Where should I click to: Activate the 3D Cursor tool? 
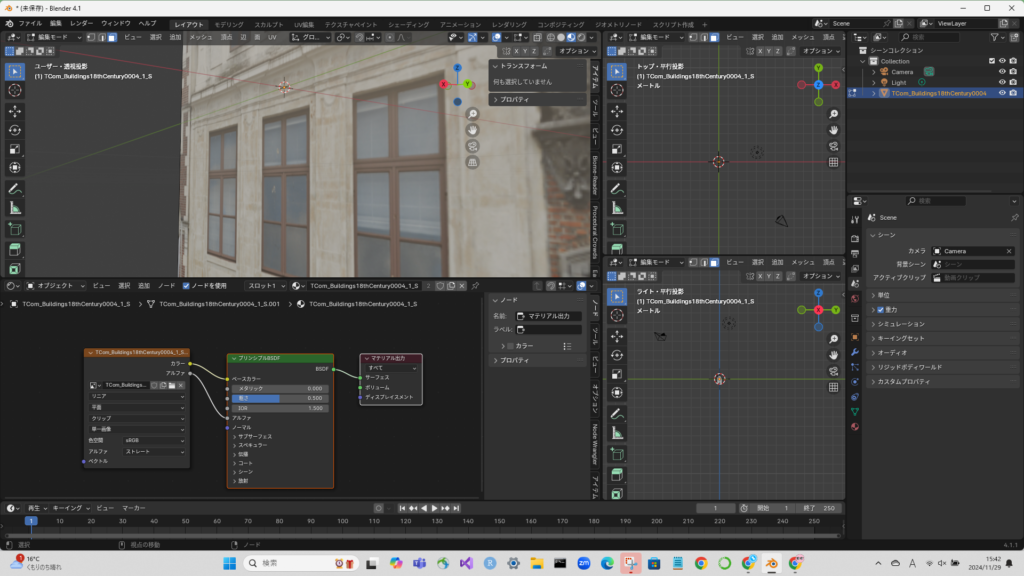(x=15, y=90)
